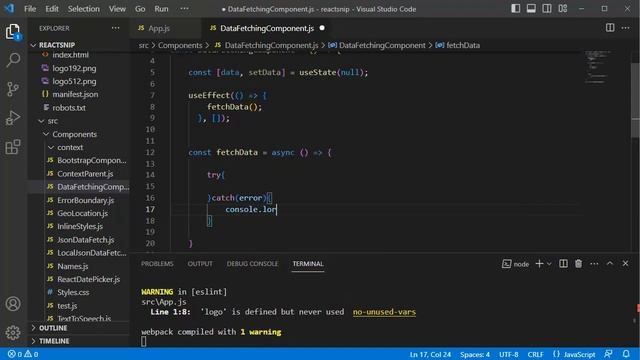640x360 pixels.
Task: Show errors and warnings count in status bar
Action: click(x=23, y=354)
